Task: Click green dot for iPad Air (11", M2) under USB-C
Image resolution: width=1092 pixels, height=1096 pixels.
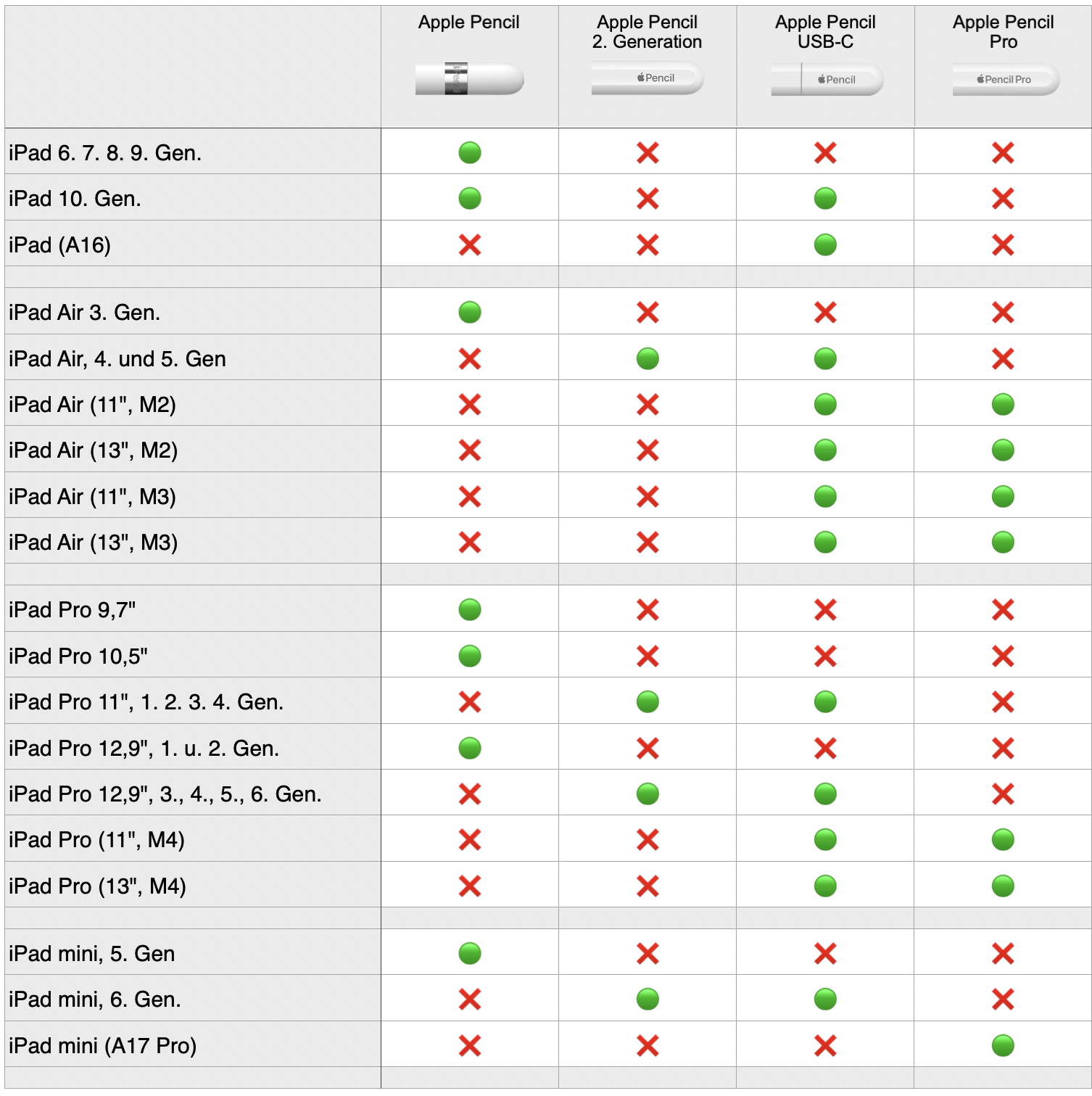Action: coord(825,404)
